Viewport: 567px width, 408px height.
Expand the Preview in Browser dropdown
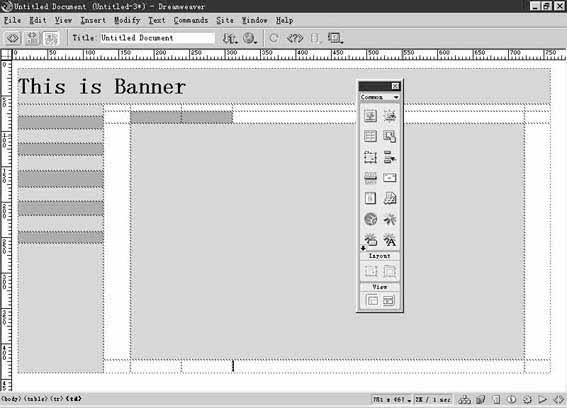pyautogui.click(x=249, y=38)
